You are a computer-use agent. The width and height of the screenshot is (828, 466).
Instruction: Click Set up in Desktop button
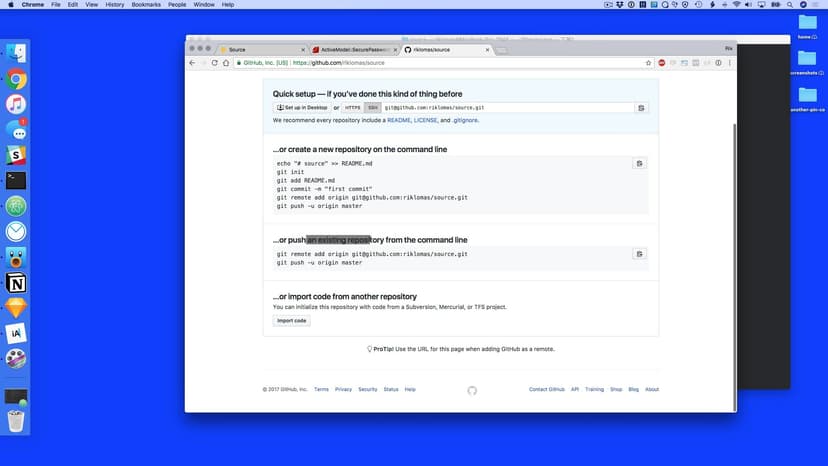[302, 107]
